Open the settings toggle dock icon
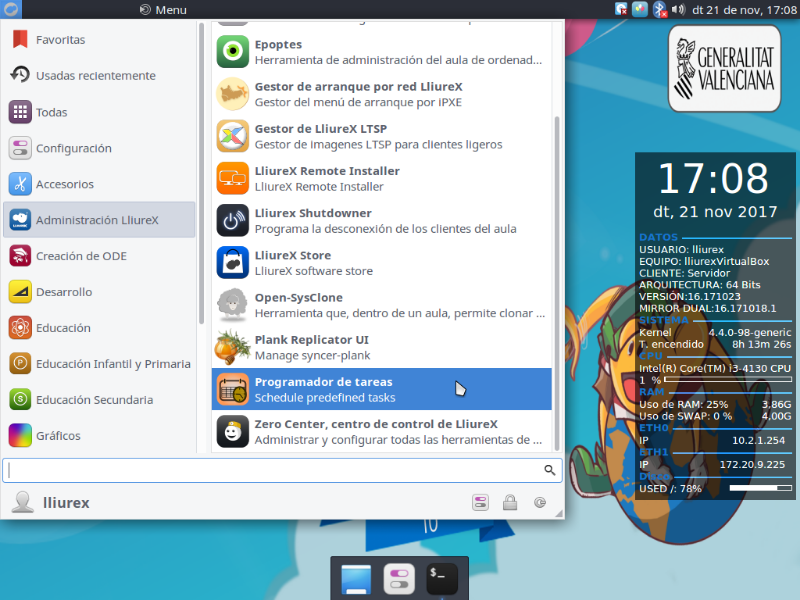Image resolution: width=800 pixels, height=600 pixels. click(399, 579)
